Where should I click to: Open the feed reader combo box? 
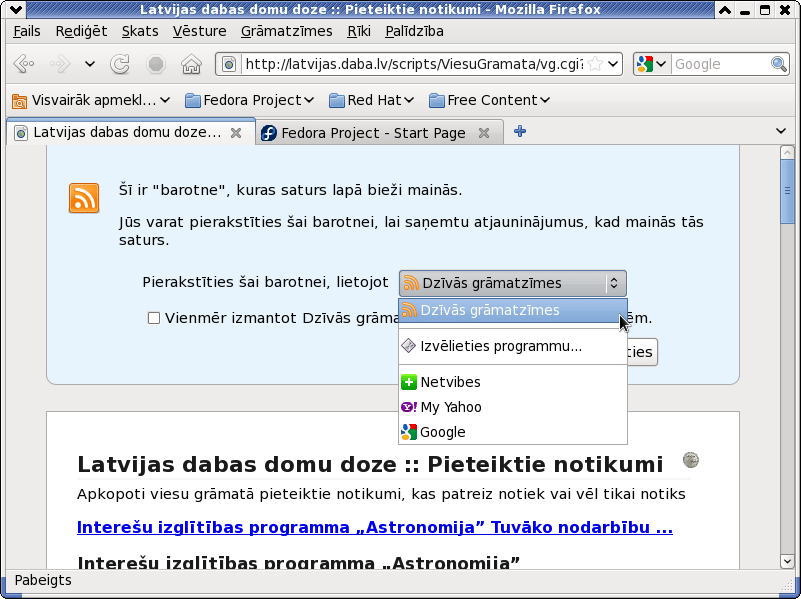(512, 283)
